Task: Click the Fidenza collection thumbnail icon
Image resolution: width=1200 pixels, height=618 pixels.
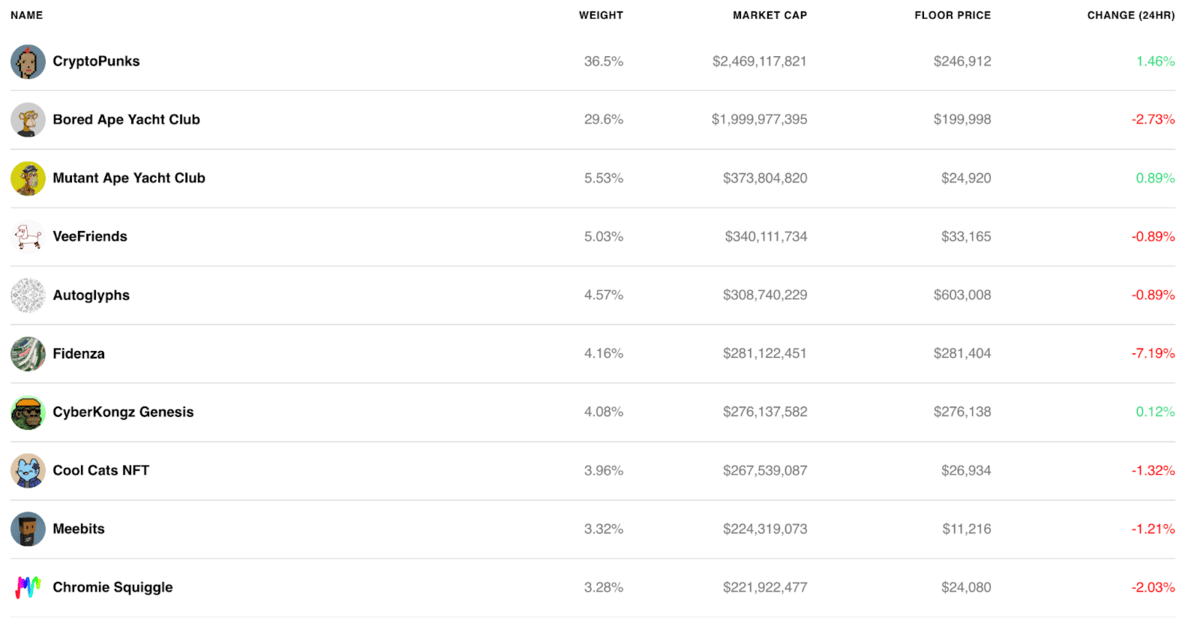Action: [28, 354]
